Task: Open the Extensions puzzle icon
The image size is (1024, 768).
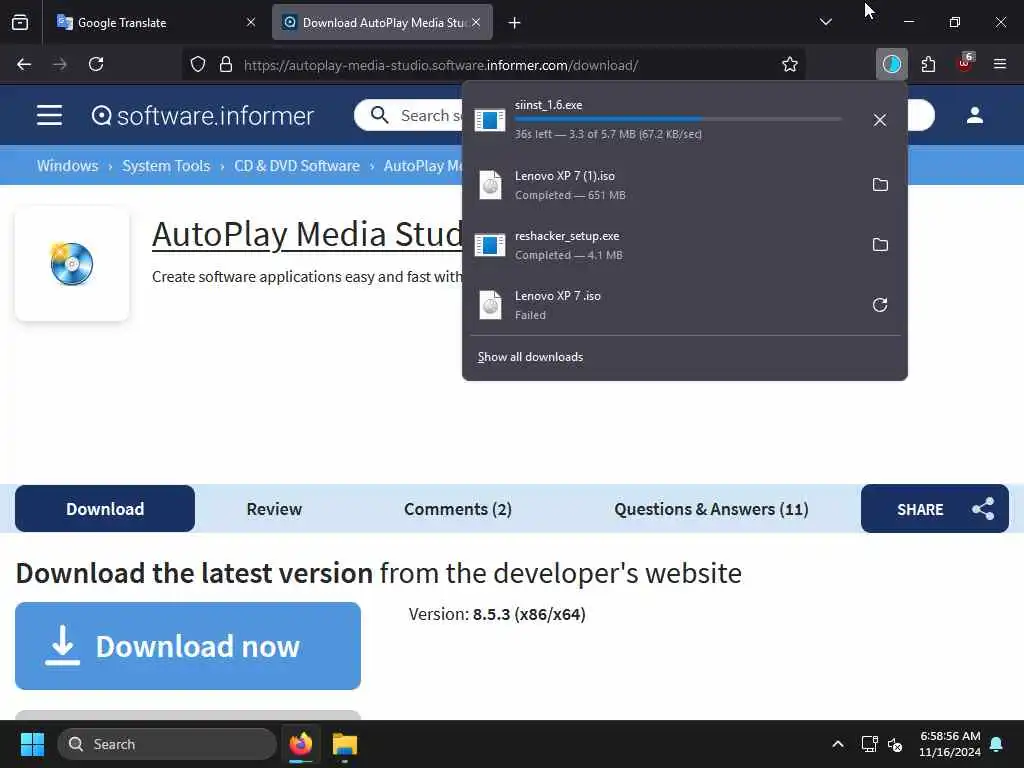Action: [928, 64]
